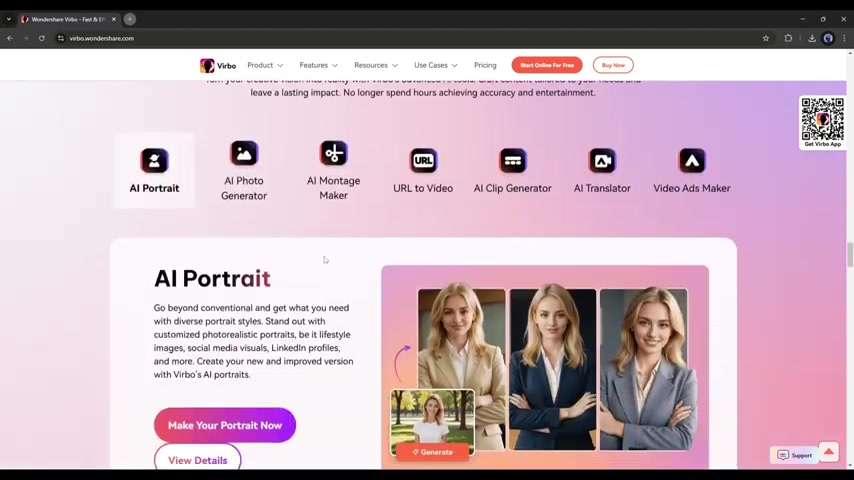Switch to Video Ads Maker tab label

tap(692, 188)
